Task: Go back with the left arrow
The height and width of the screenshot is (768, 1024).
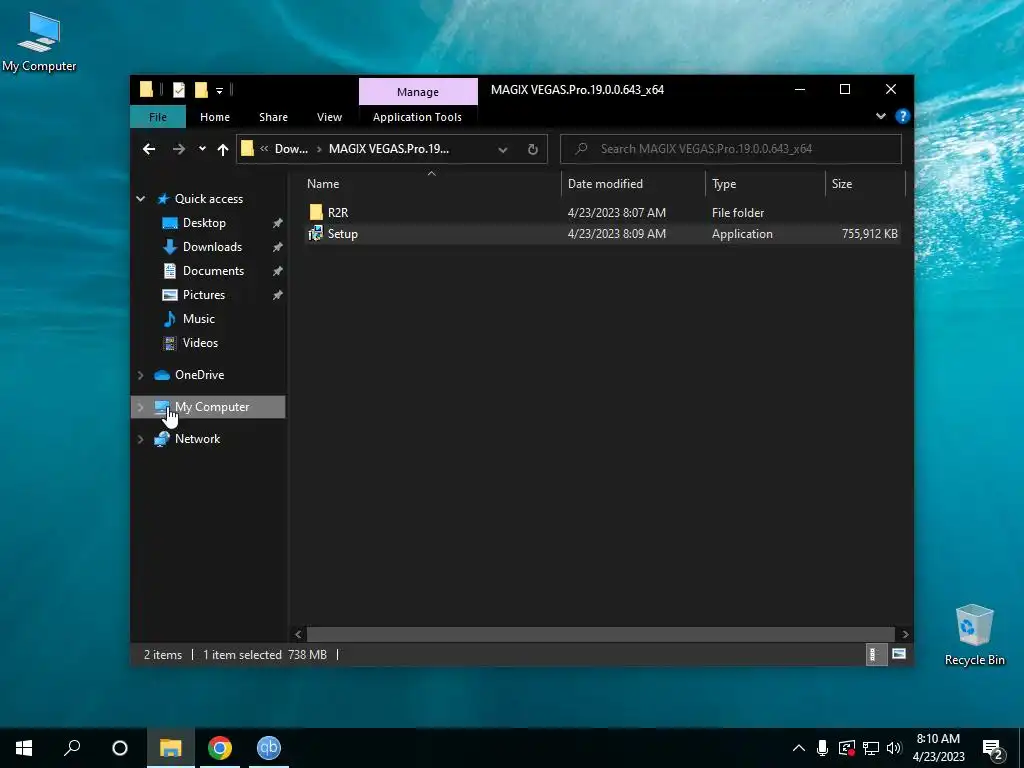Action: pos(149,149)
